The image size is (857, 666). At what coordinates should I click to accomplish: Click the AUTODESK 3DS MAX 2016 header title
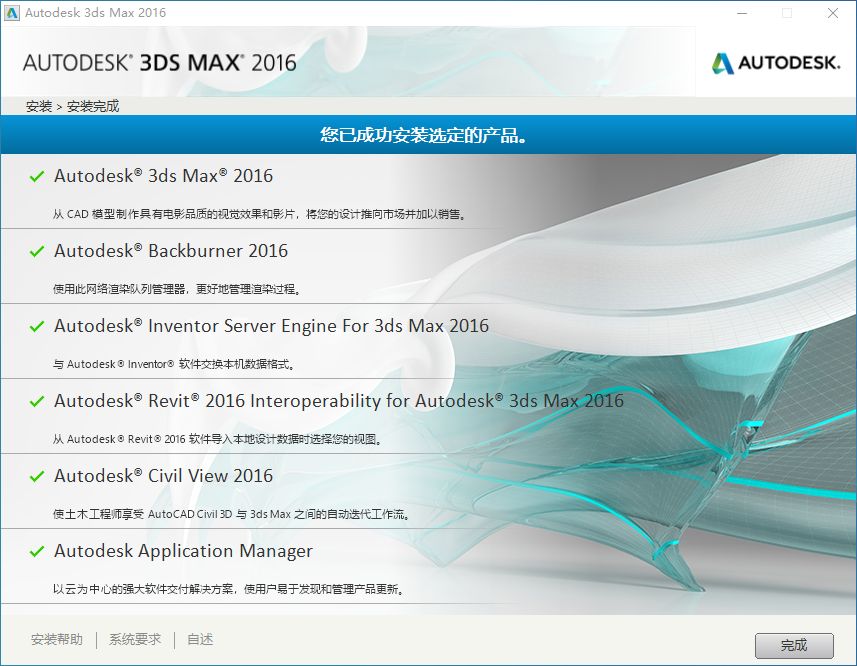pos(160,63)
